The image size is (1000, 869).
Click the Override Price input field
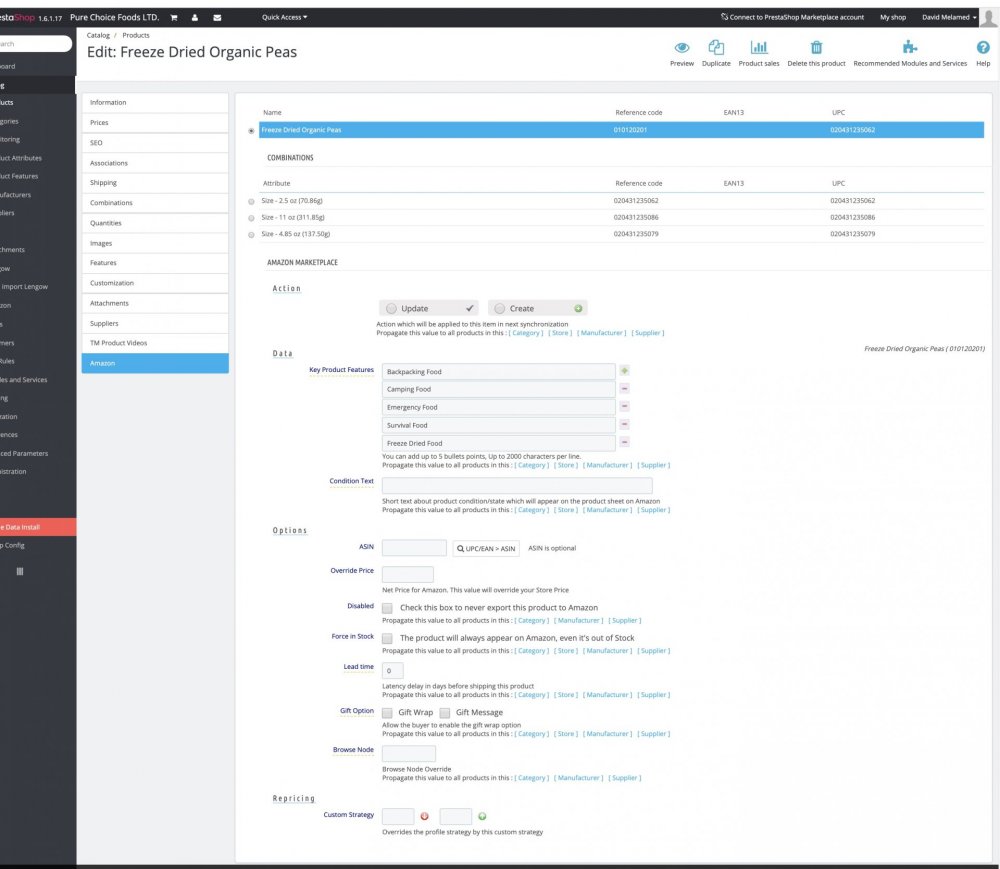(x=408, y=574)
